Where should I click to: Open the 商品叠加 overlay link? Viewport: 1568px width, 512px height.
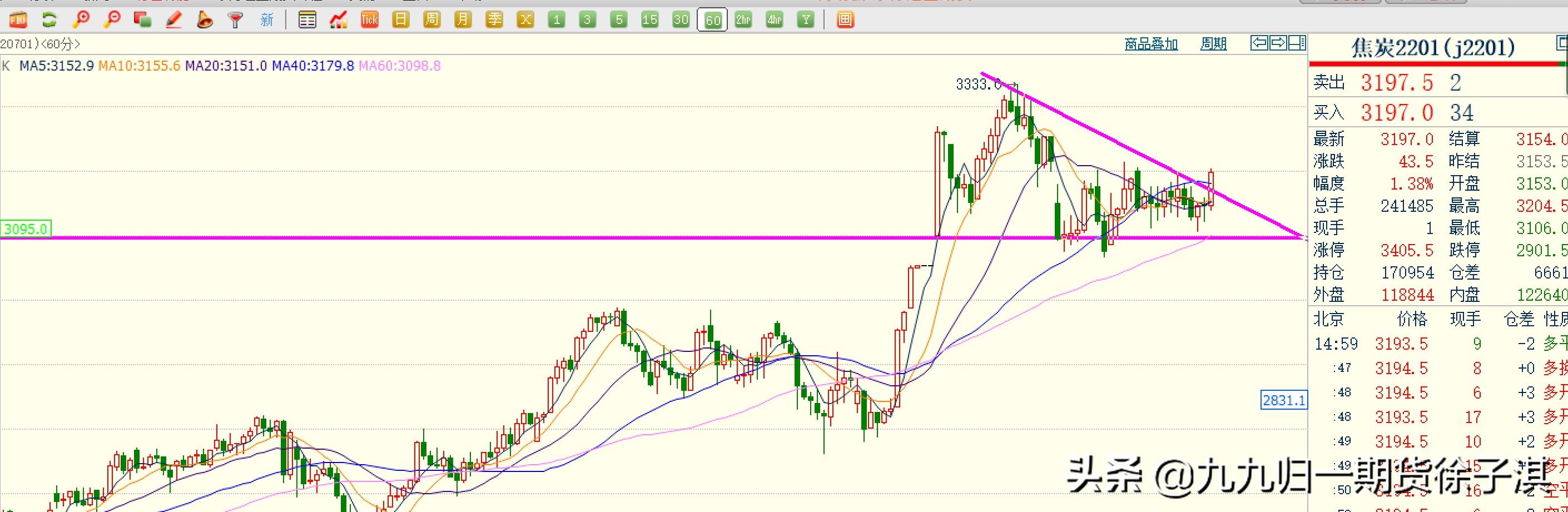(1151, 44)
